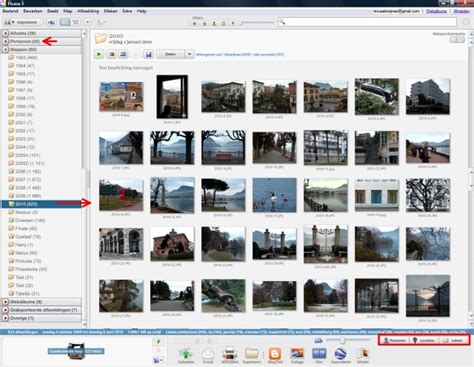Click the Afmelden sign-out link
474x367 pixels.
coord(462,11)
